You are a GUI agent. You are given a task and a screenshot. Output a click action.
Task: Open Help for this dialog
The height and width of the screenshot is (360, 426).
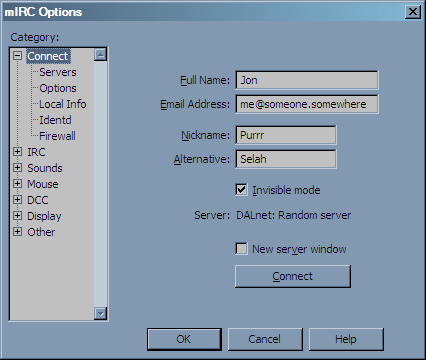coord(346,339)
